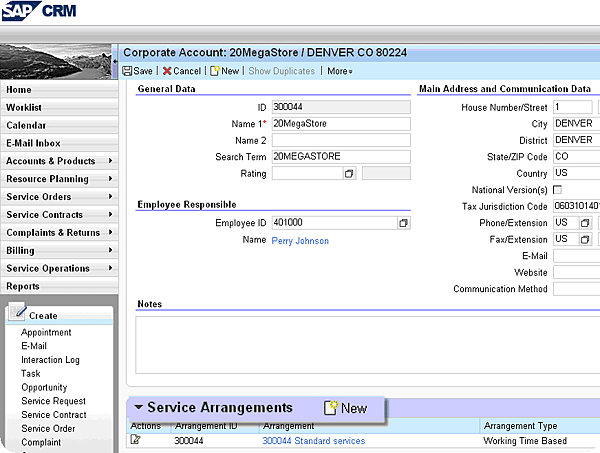Screen dimensions: 600x453
Task: Create a new E-Mail
Action: tap(34, 346)
